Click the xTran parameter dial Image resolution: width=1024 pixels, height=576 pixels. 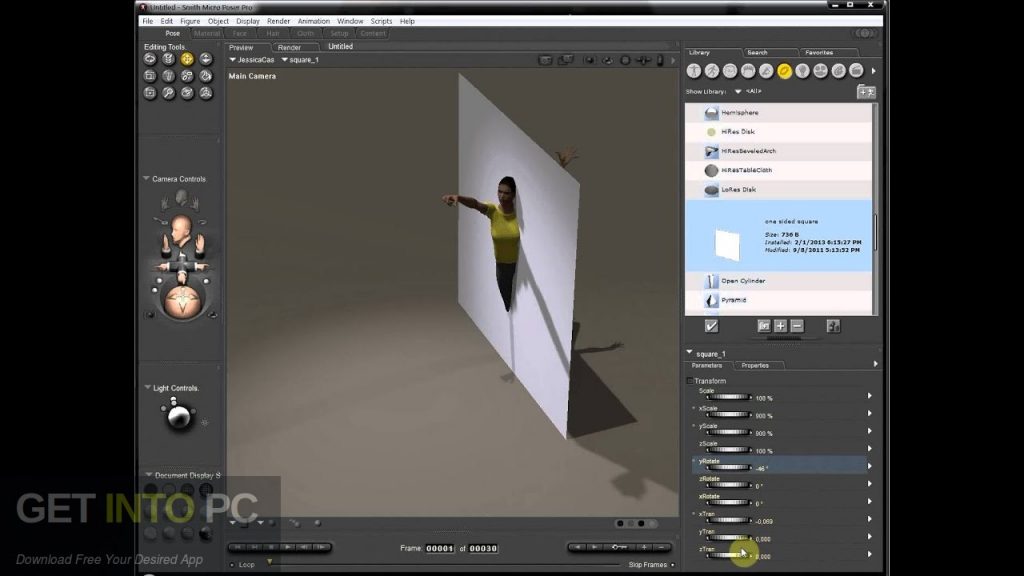pos(729,520)
